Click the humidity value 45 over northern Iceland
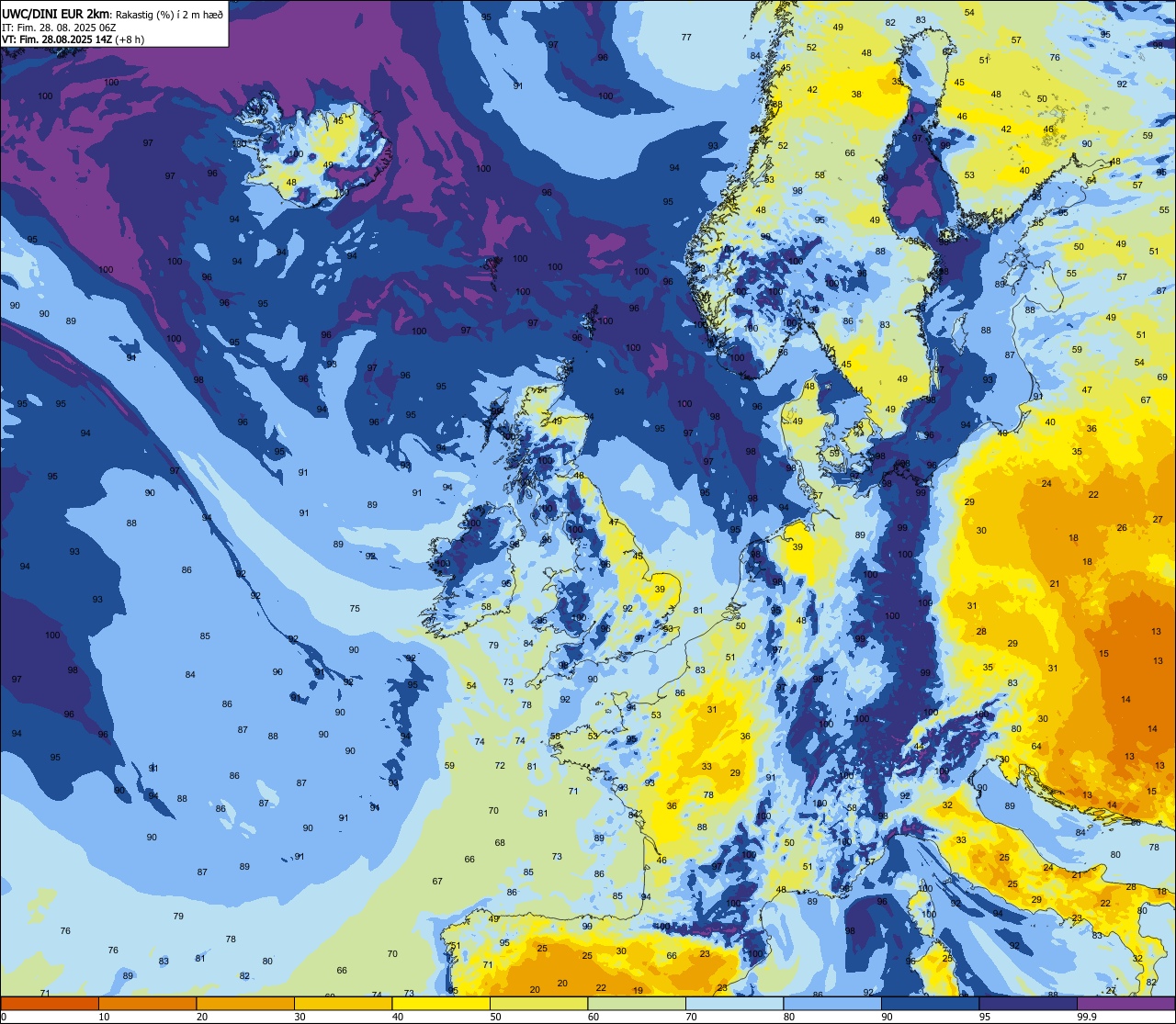 (x=338, y=121)
